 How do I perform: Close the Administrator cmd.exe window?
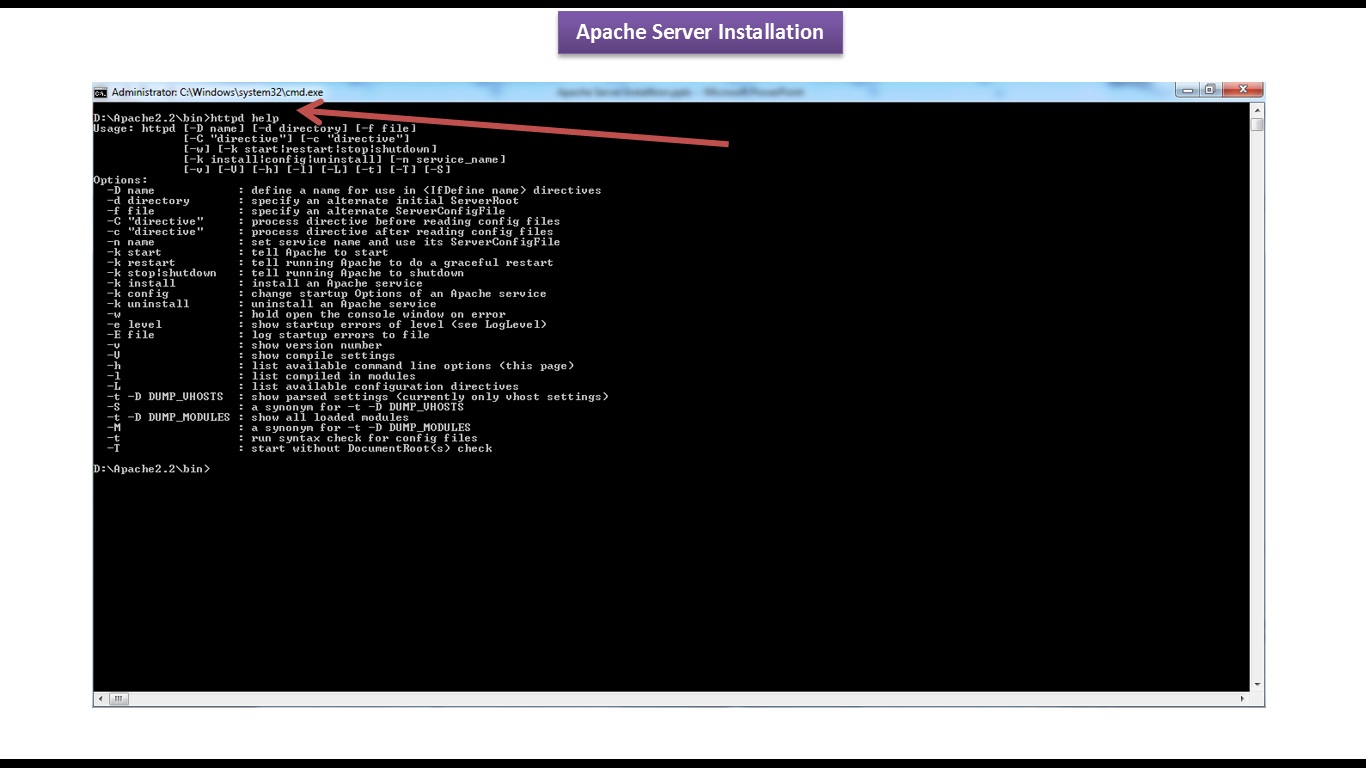pos(1242,90)
